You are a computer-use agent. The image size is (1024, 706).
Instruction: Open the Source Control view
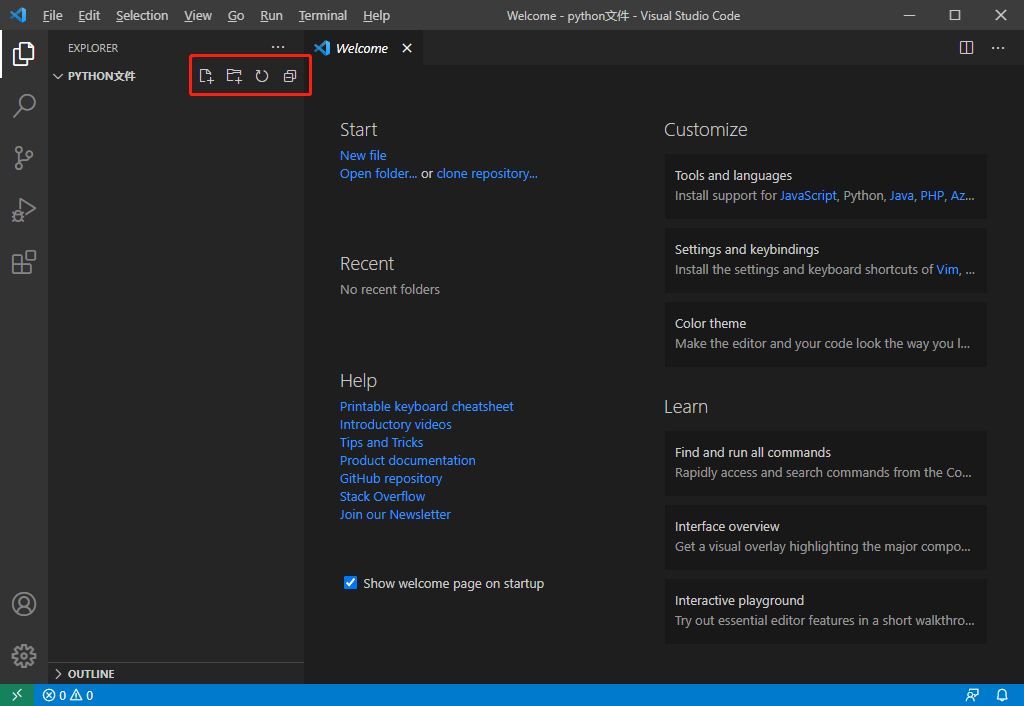(24, 158)
